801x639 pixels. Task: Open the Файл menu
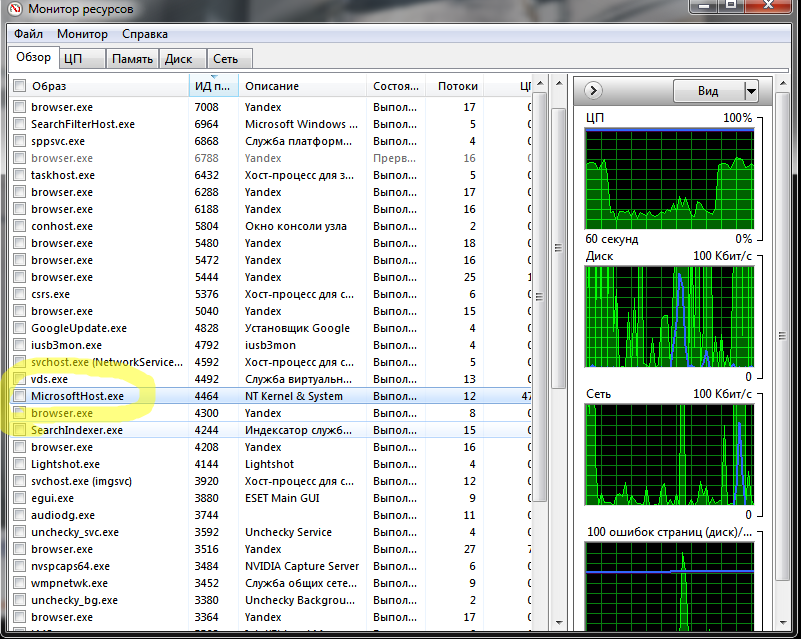(28, 34)
